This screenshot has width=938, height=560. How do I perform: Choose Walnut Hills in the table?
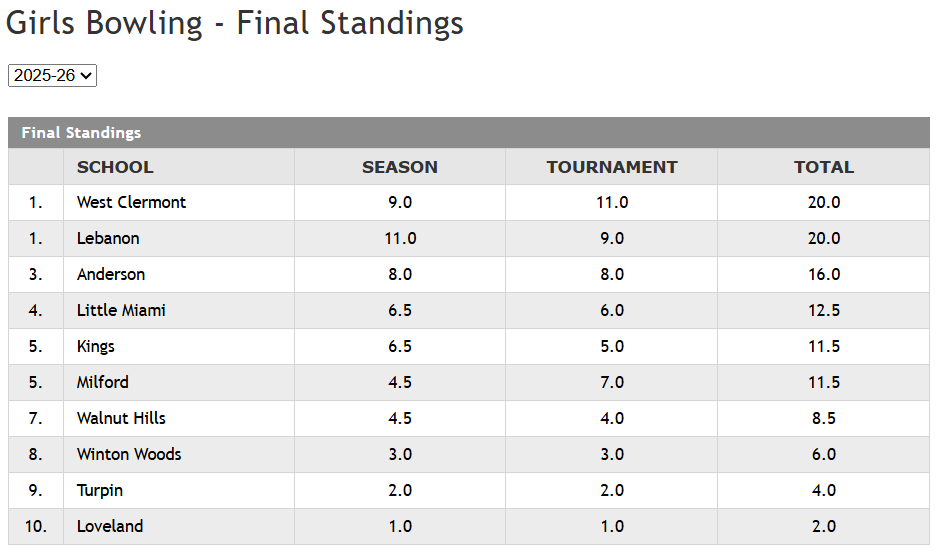pos(121,418)
